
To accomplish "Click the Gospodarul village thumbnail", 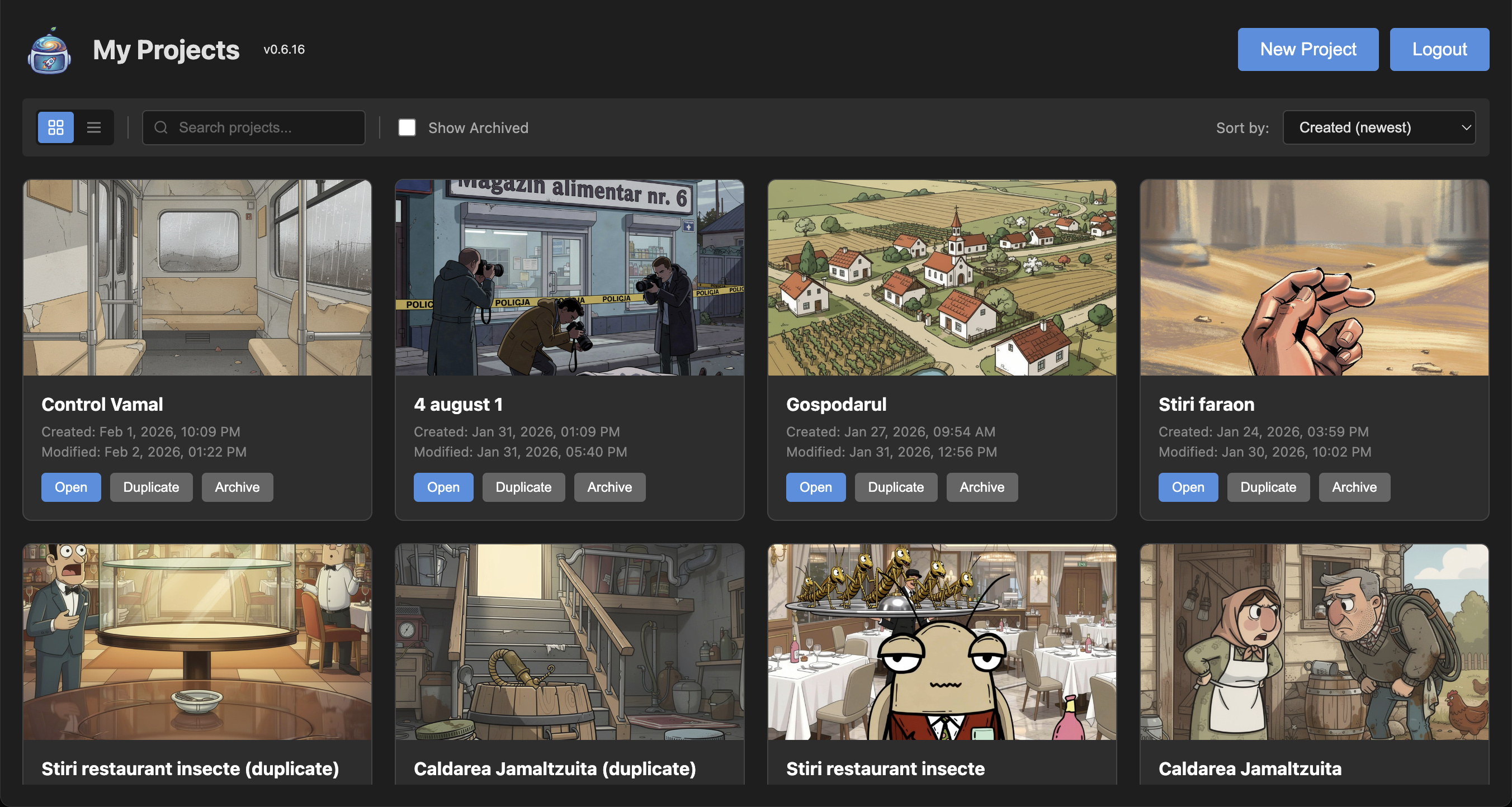I will 942,277.
